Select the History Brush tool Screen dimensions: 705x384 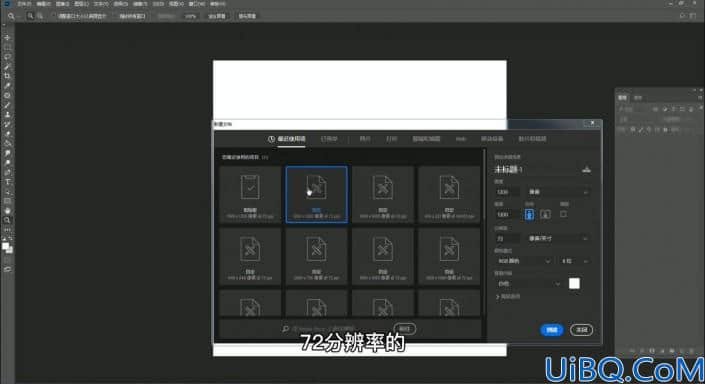(x=7, y=125)
